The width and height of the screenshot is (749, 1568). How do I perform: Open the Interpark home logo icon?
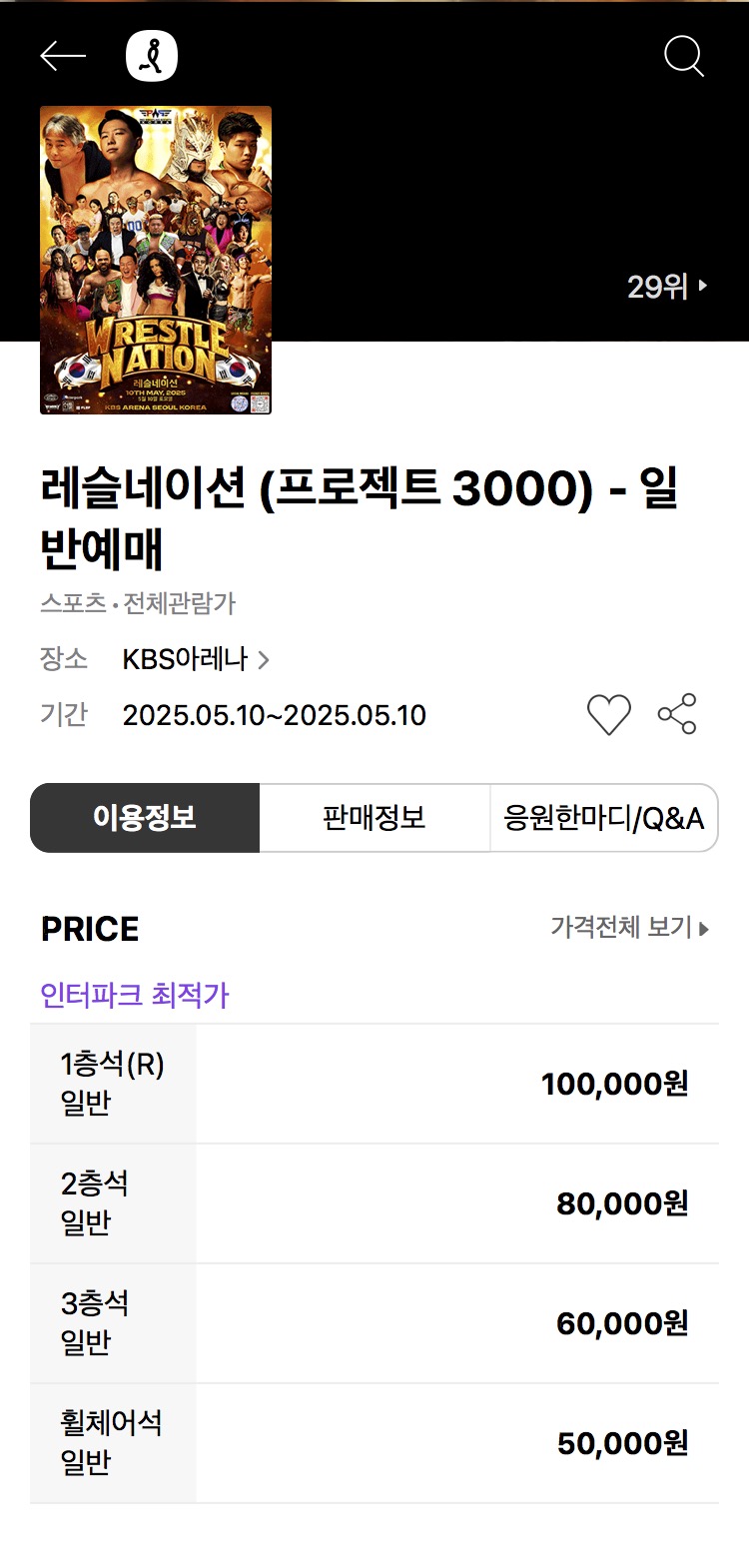[x=152, y=56]
